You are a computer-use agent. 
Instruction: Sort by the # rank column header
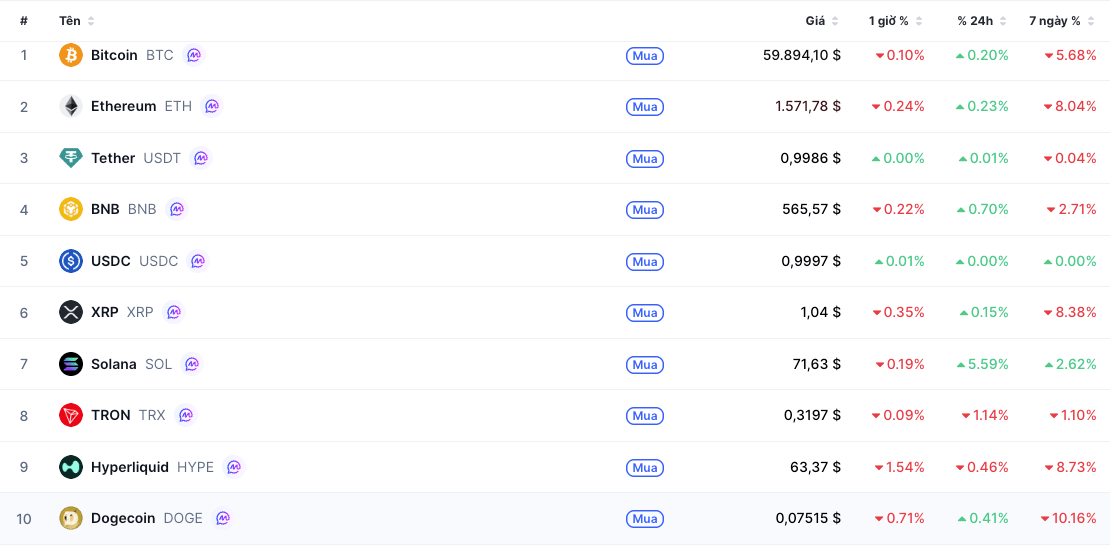24,21
